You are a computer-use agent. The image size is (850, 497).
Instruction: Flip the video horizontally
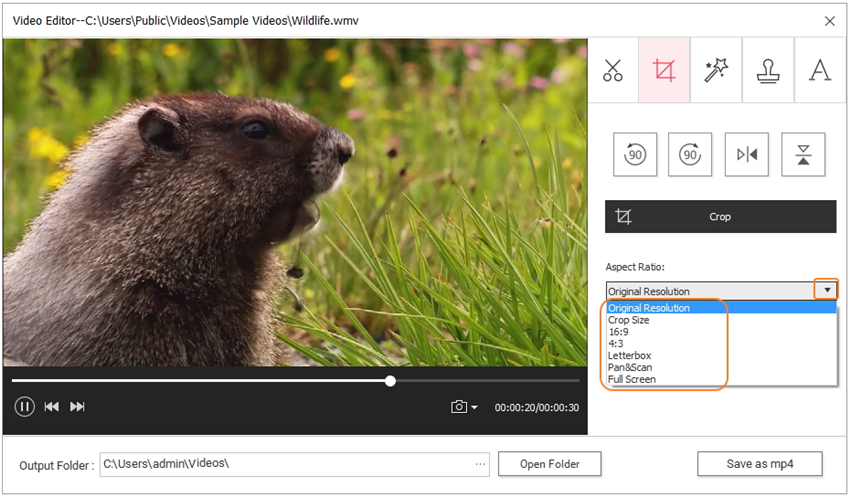(x=747, y=154)
